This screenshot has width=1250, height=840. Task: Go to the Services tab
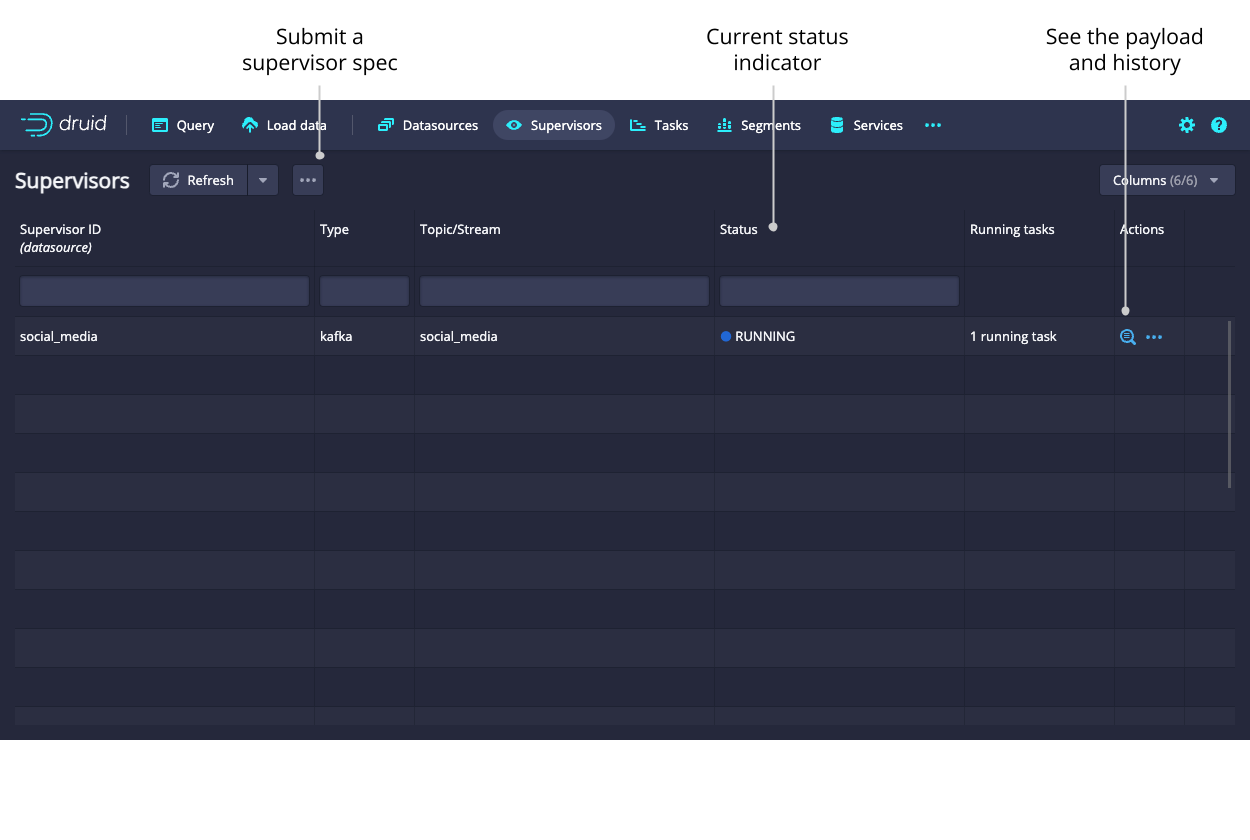pos(866,125)
